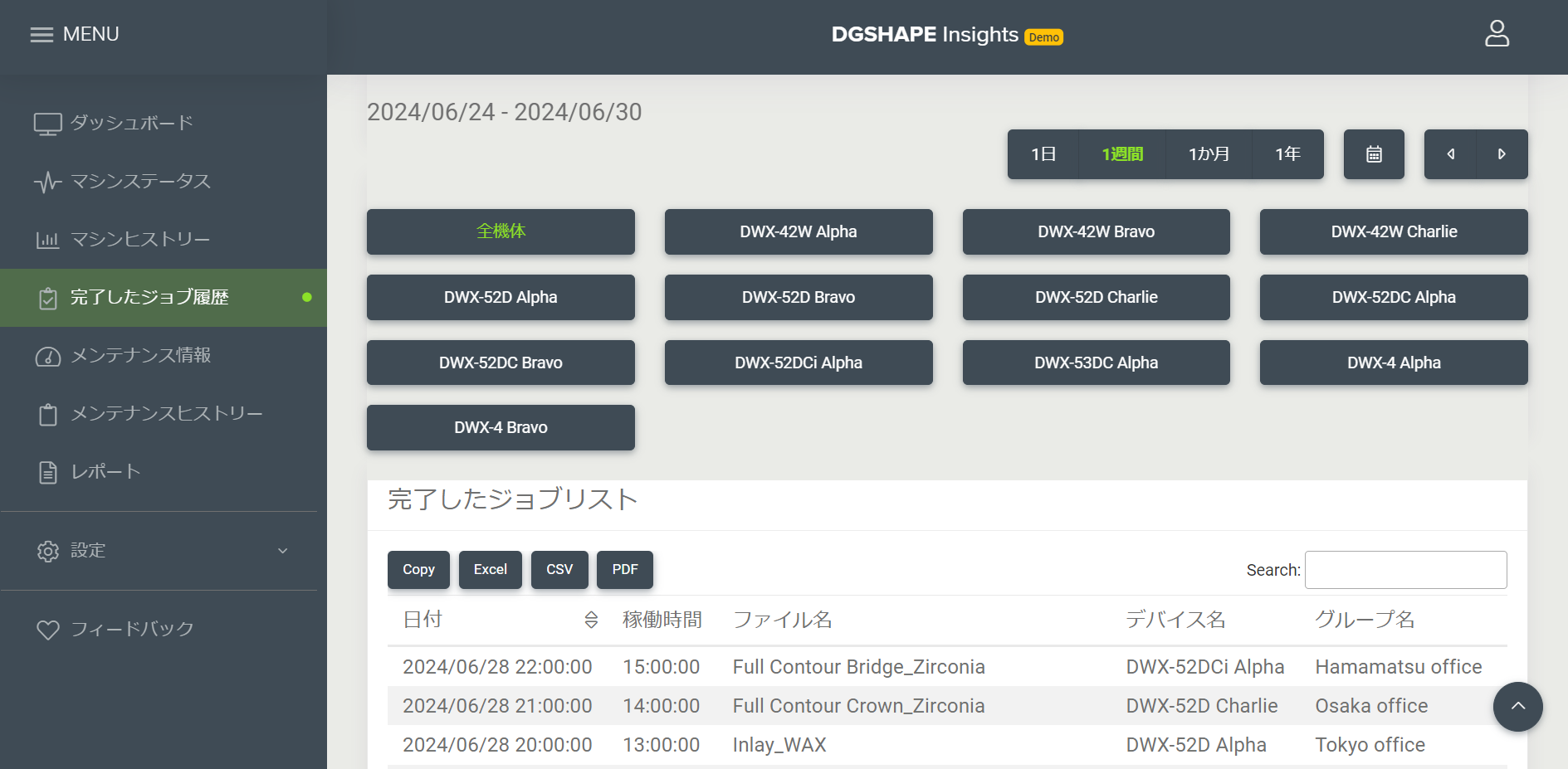Click the メンテナンスヒストリー clipboard icon
Image resolution: width=1568 pixels, height=769 pixels.
tap(48, 414)
